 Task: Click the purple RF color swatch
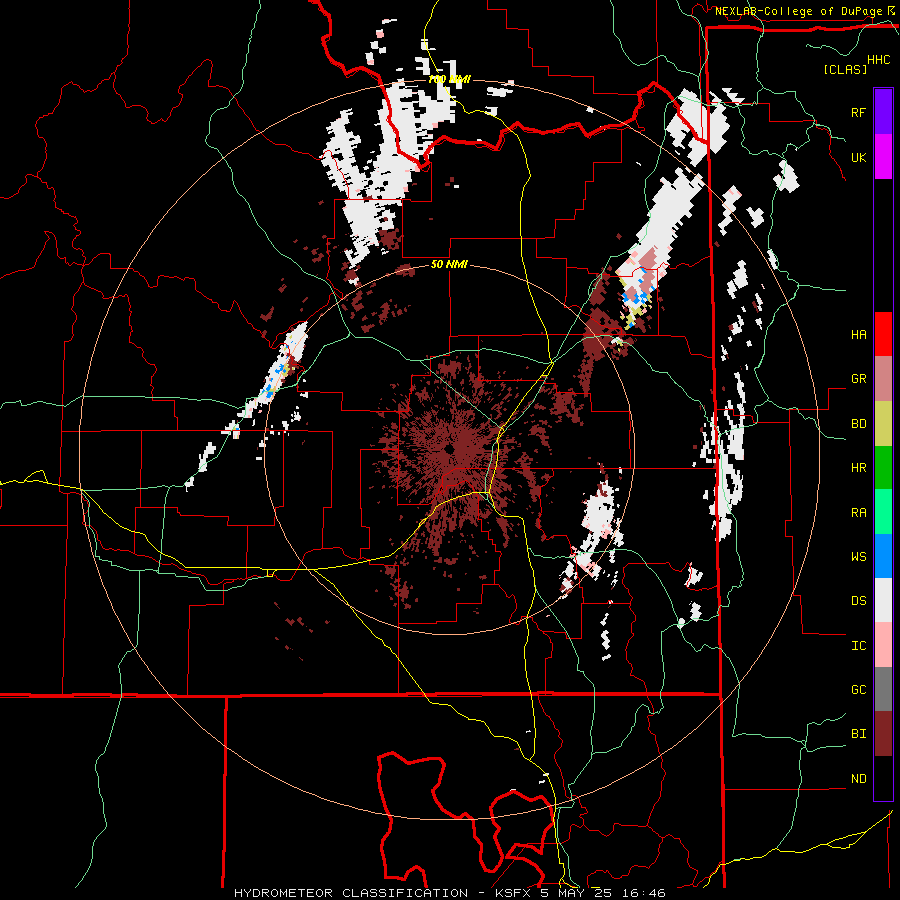pos(883,112)
